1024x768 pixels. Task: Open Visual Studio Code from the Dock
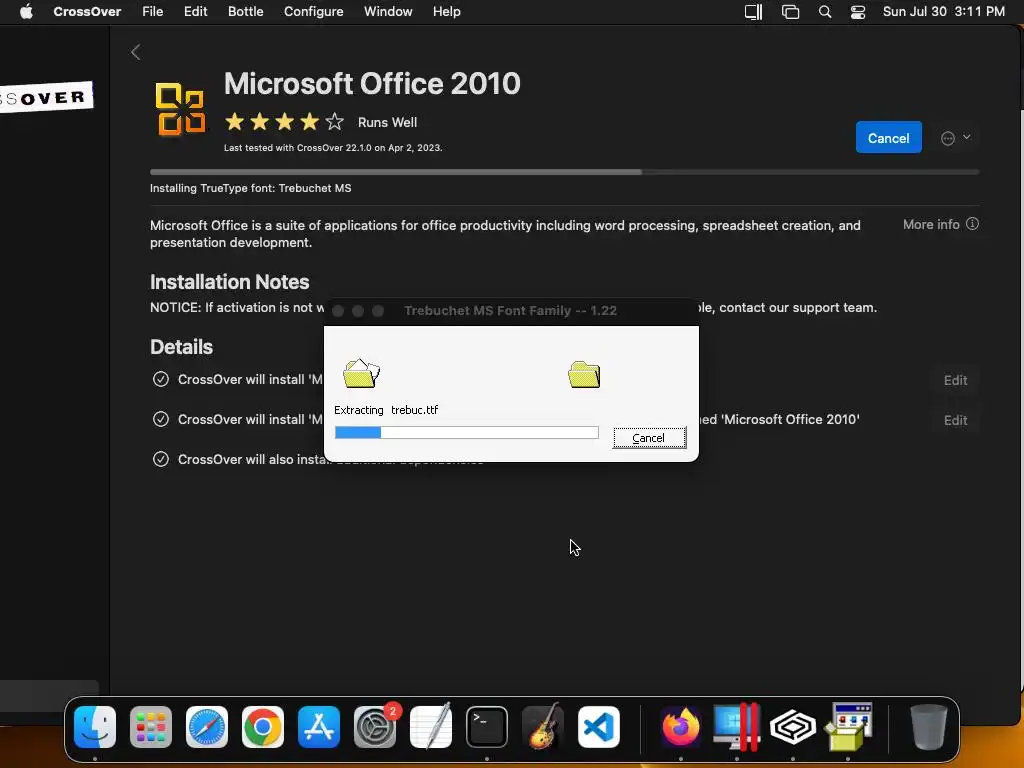tap(599, 726)
